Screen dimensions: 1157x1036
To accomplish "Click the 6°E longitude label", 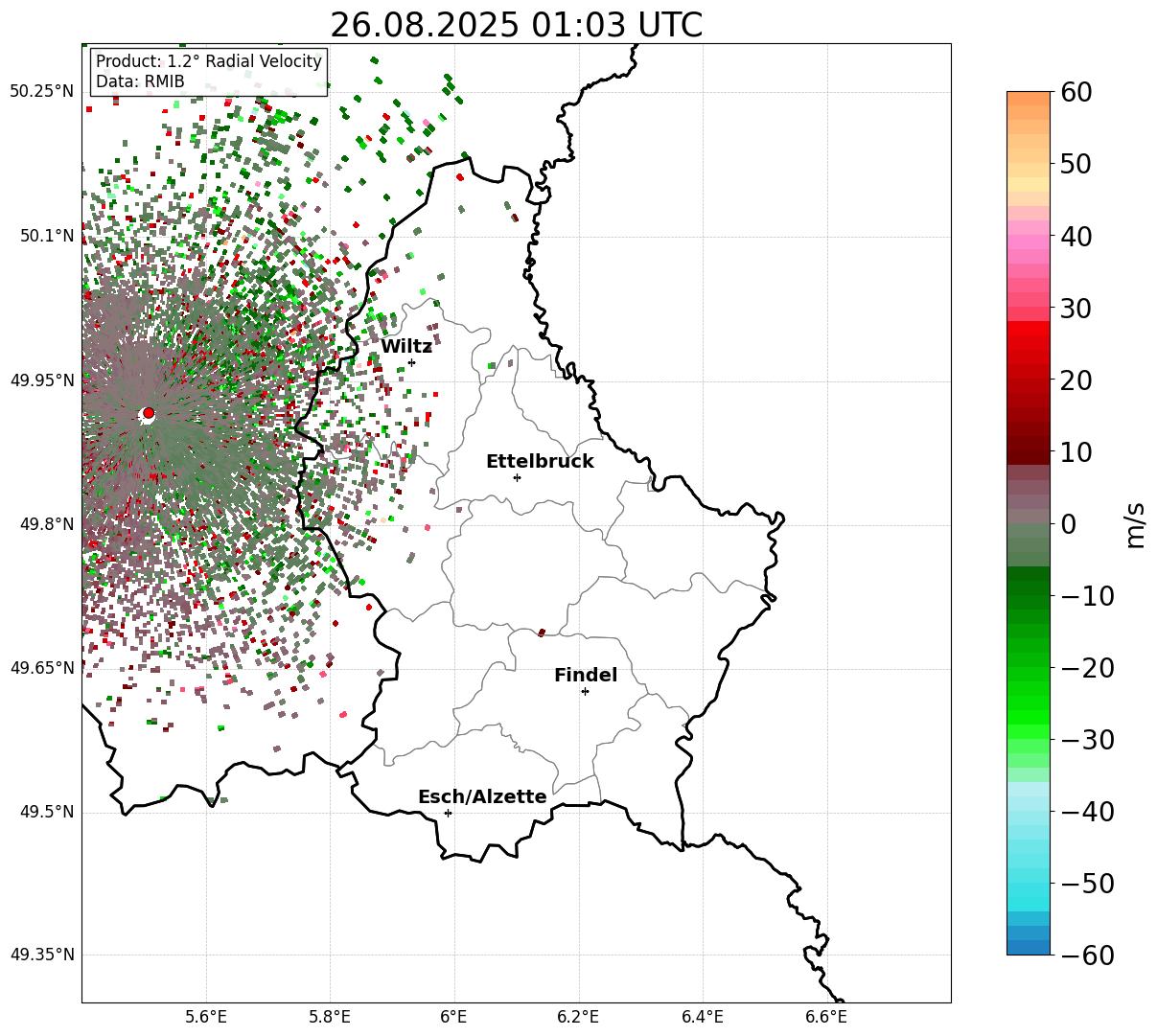I will (454, 1017).
